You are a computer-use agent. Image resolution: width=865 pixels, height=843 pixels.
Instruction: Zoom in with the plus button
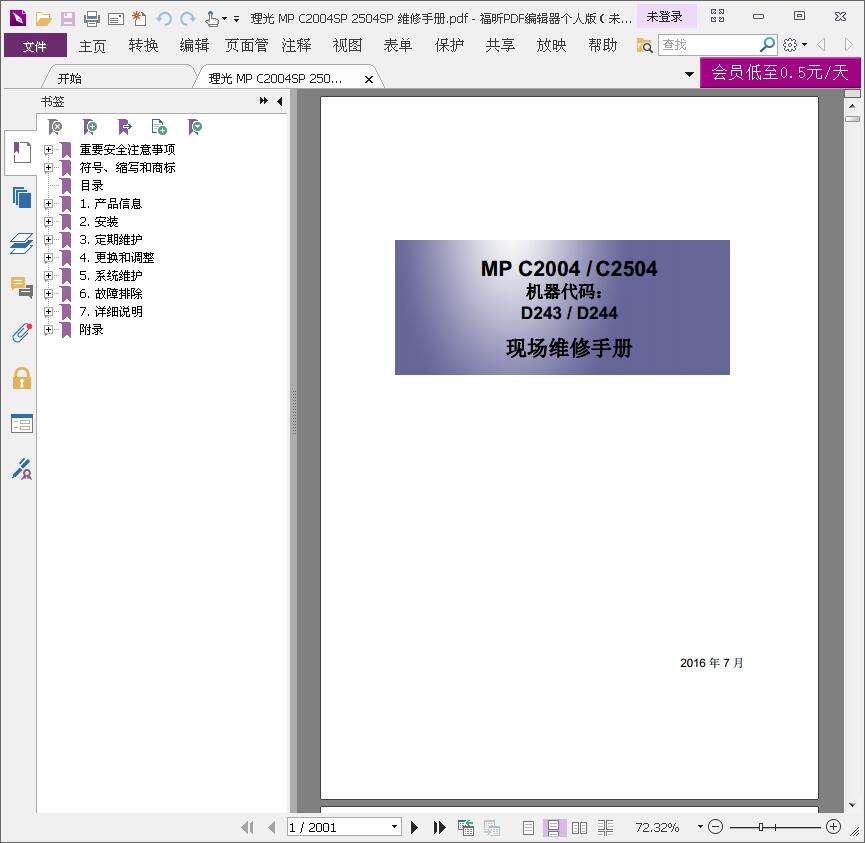833,826
